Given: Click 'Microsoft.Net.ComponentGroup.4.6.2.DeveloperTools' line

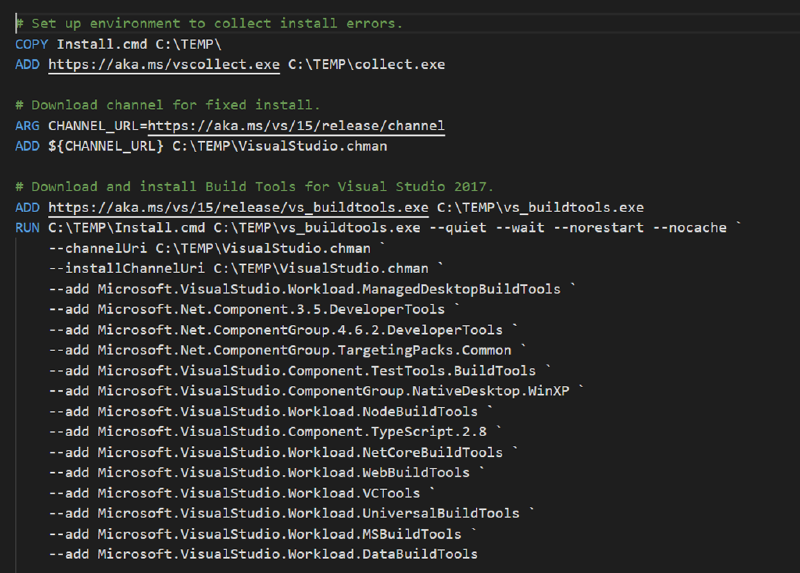Looking at the screenshot, I should point(283,330).
